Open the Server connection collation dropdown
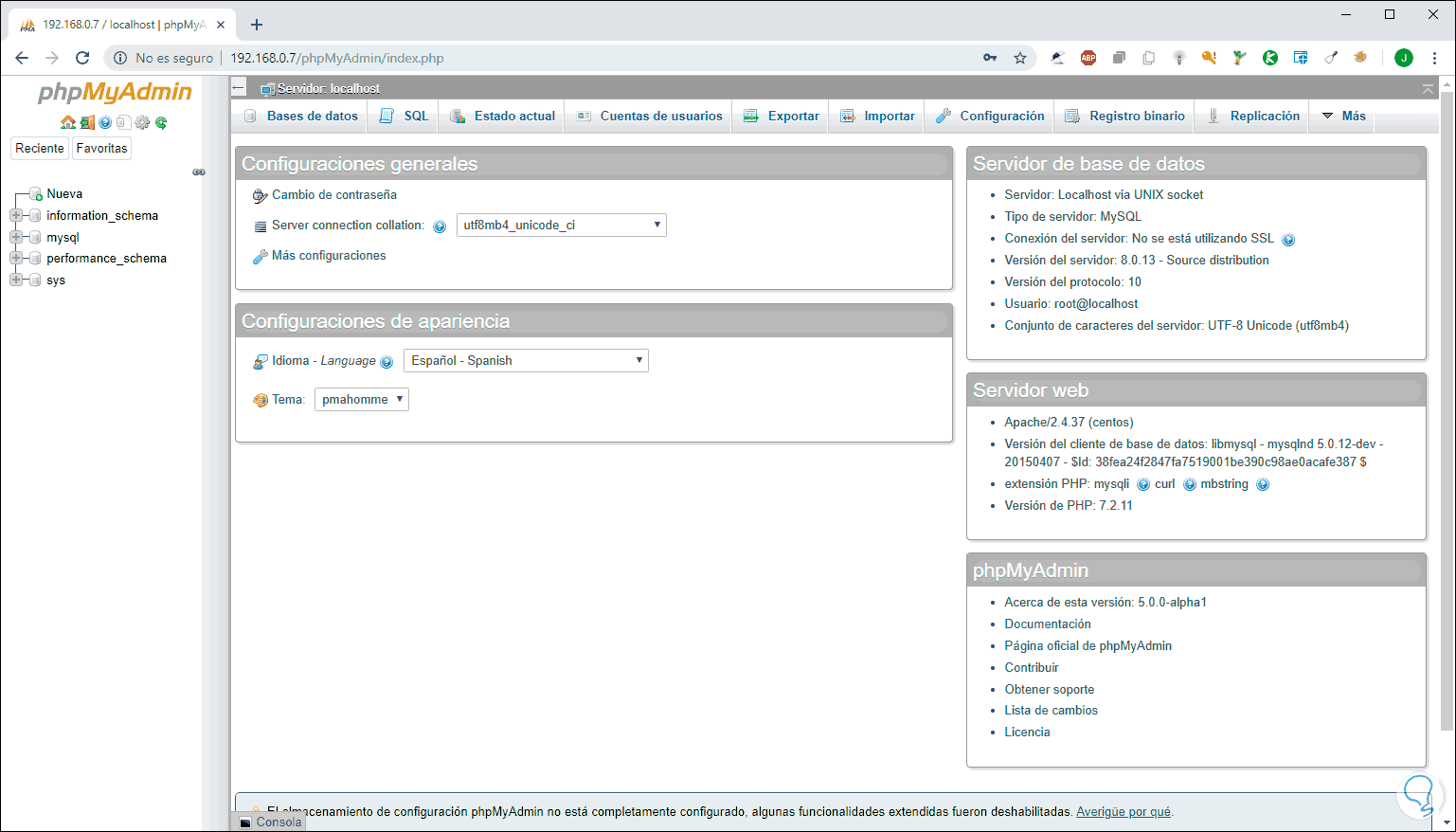Image resolution: width=1456 pixels, height=832 pixels. [562, 226]
